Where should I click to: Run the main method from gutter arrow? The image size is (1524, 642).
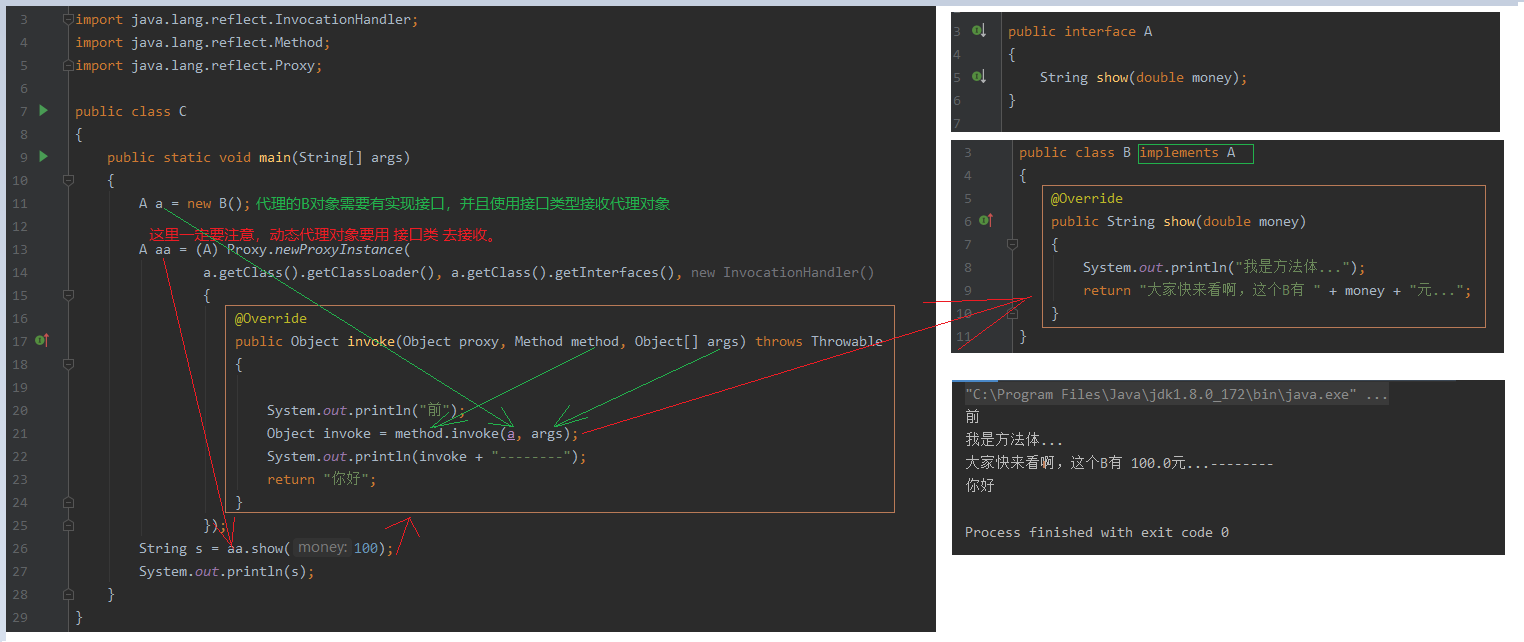43,157
